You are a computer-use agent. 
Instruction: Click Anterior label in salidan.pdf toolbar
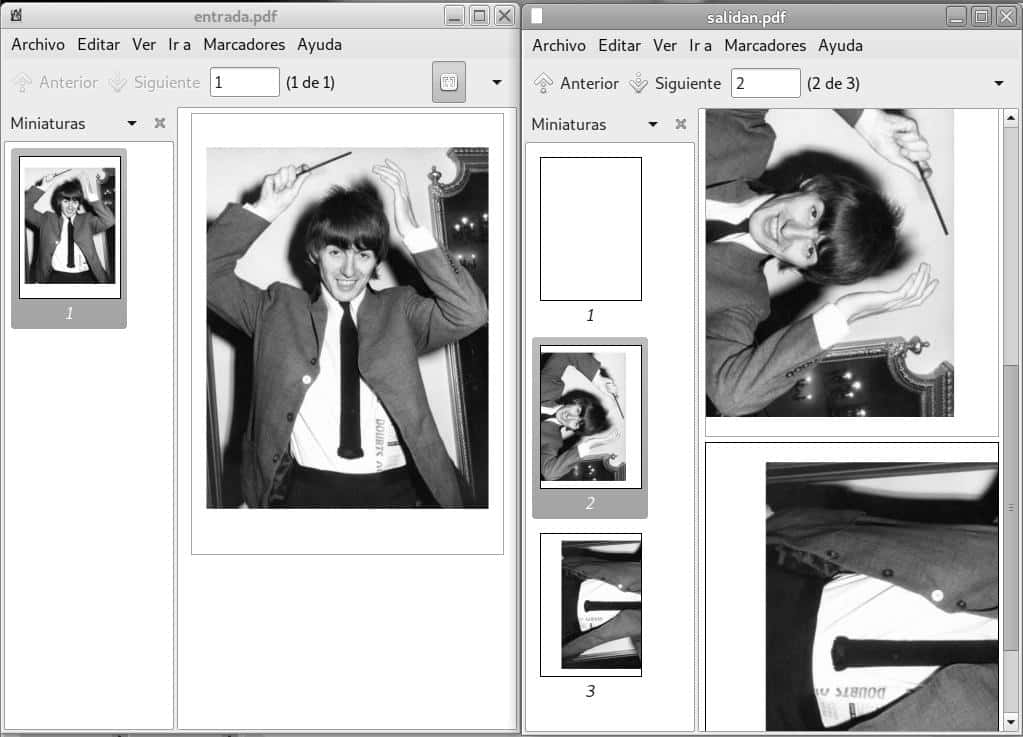[x=589, y=83]
